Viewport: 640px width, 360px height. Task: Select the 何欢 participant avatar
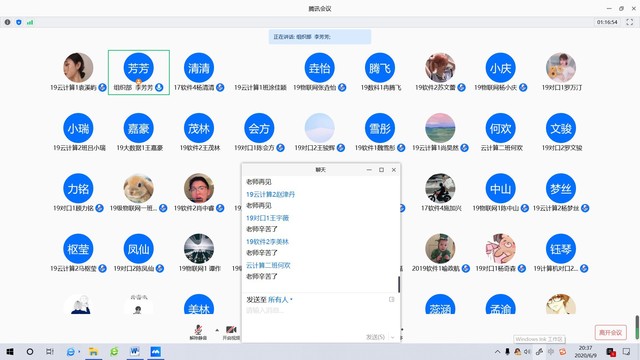pyautogui.click(x=500, y=128)
